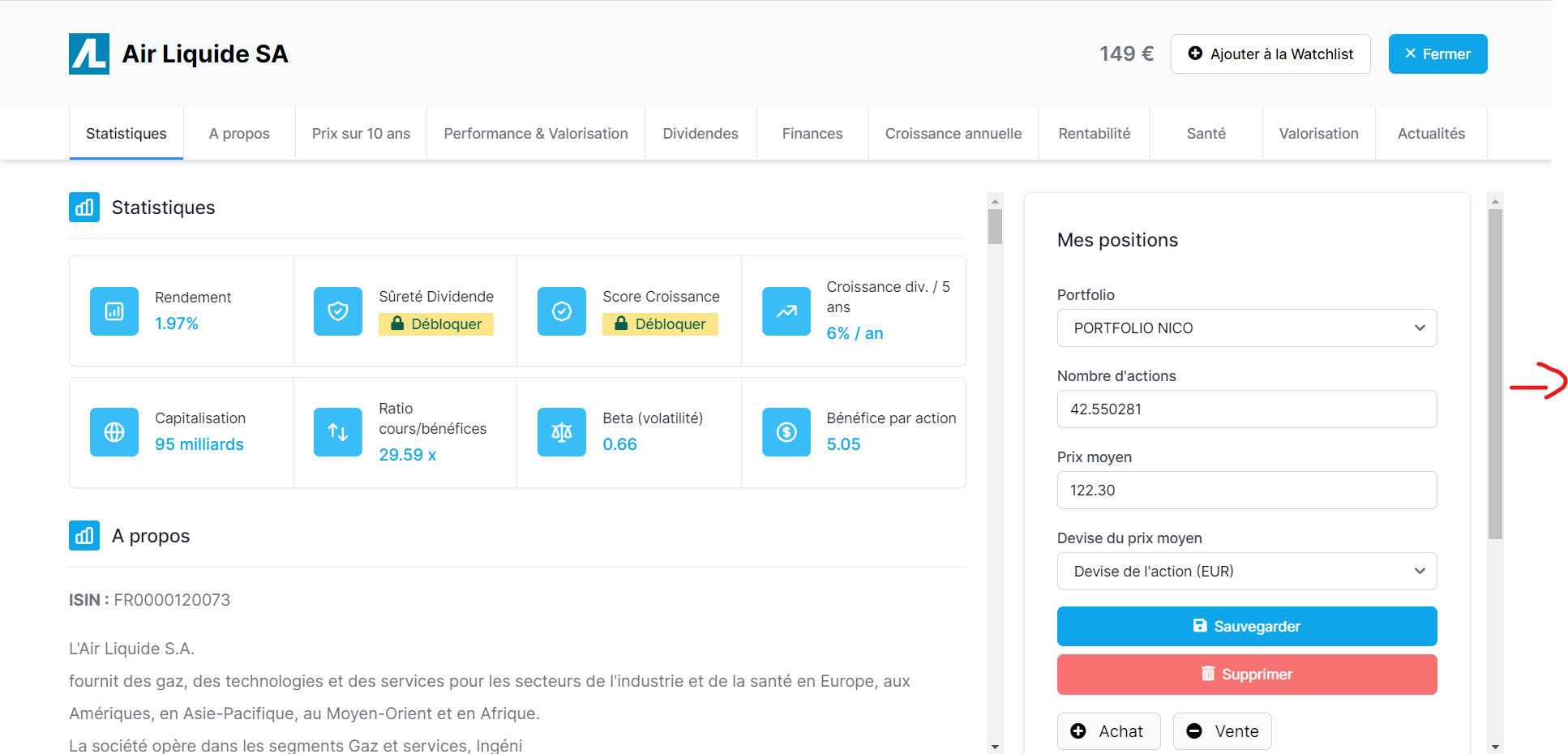Click the Beta value 0.66

click(x=620, y=444)
